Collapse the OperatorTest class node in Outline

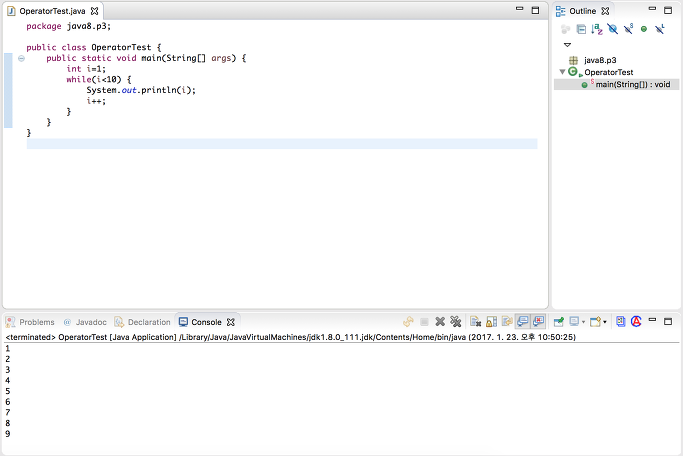[x=562, y=72]
